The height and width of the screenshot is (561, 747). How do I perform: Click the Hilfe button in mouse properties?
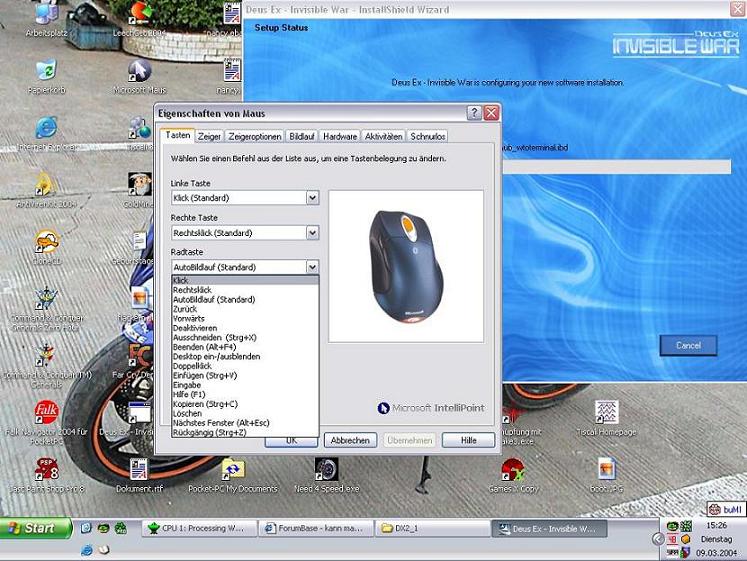pyautogui.click(x=468, y=440)
